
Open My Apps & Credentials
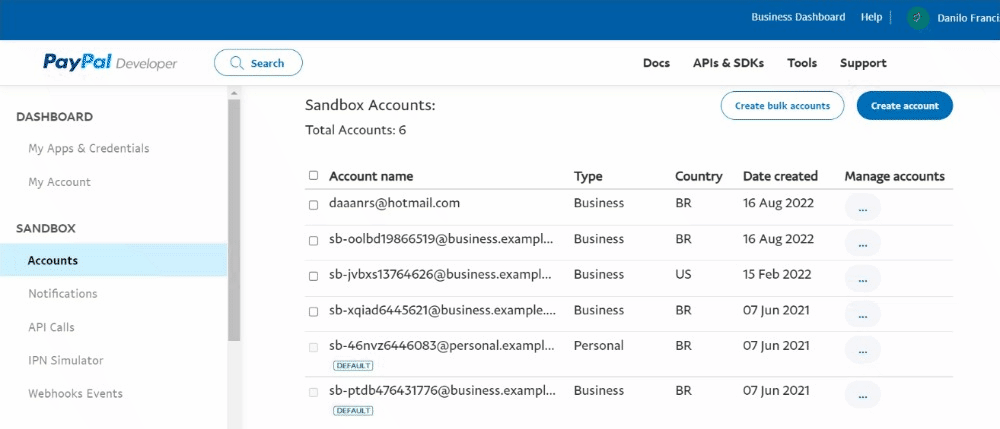(x=89, y=149)
